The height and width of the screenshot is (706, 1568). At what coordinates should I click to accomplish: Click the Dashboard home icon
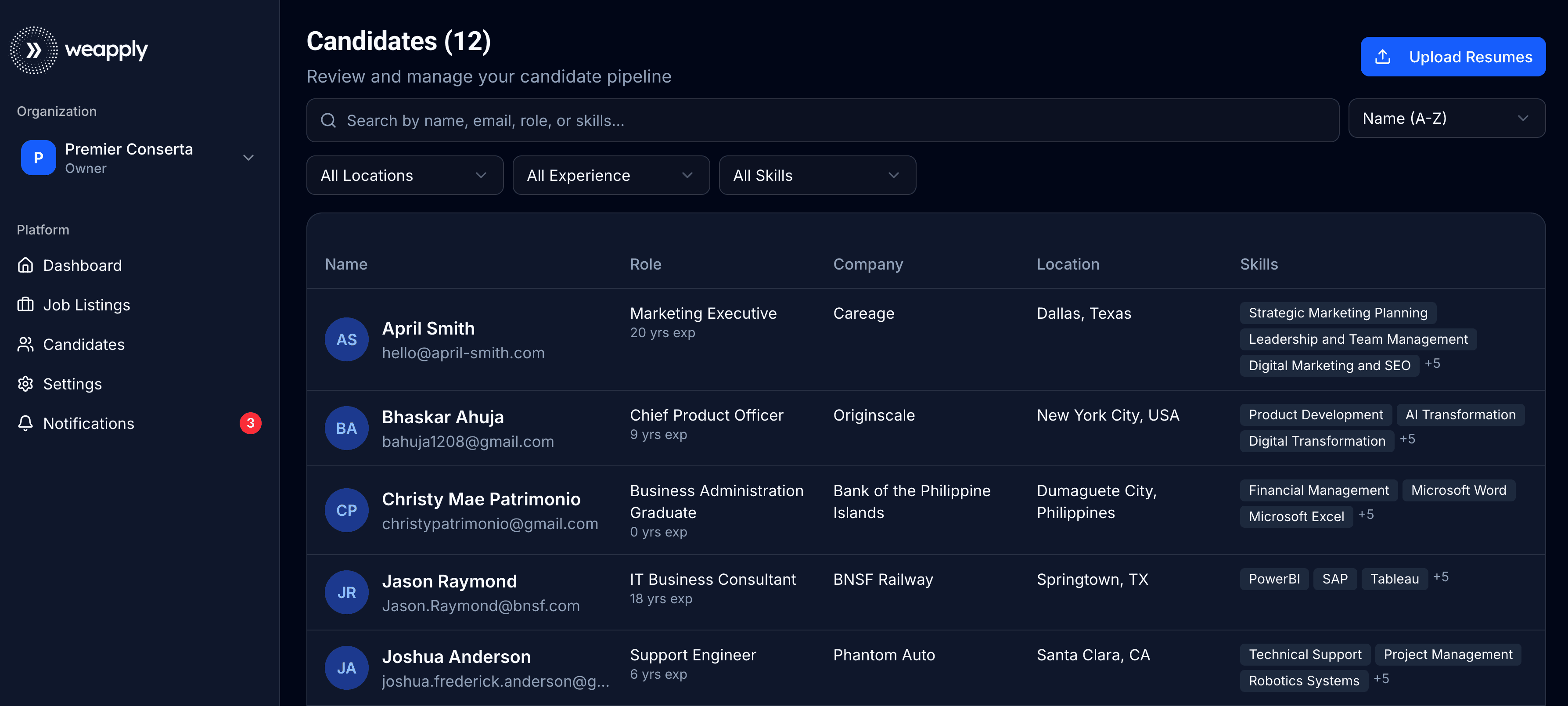click(x=25, y=265)
